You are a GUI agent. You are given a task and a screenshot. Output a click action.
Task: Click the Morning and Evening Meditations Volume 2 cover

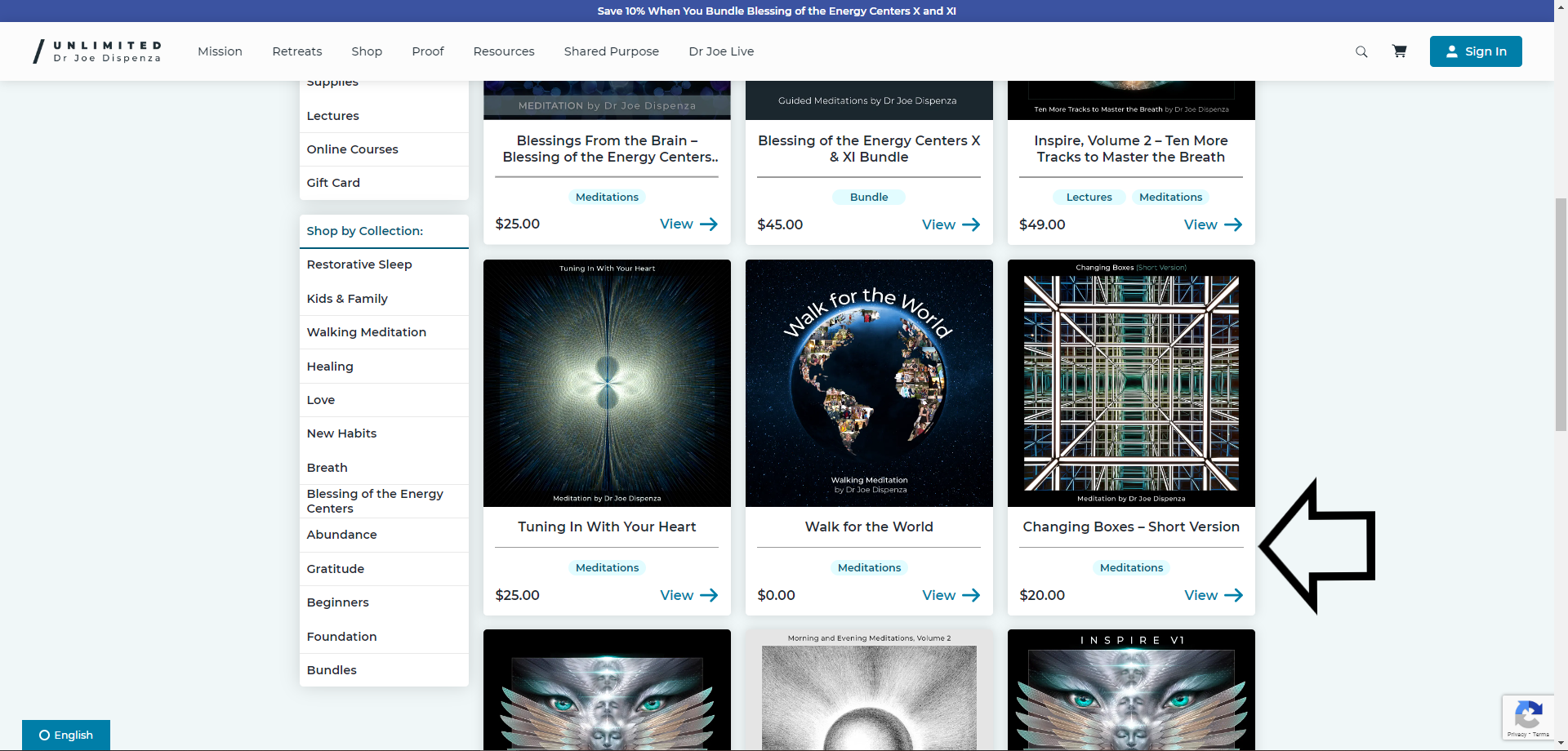(869, 690)
